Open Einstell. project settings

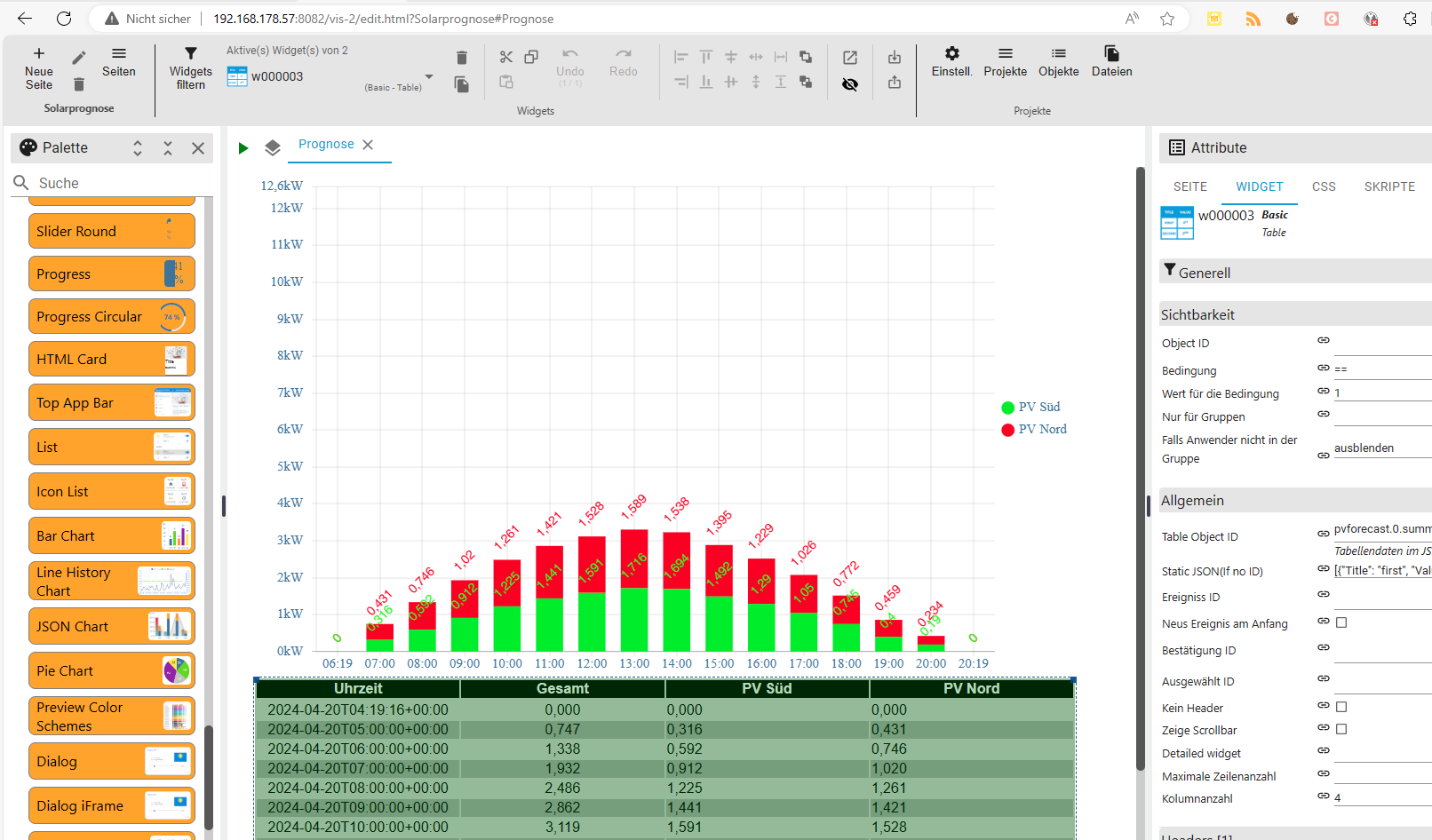pyautogui.click(x=952, y=62)
